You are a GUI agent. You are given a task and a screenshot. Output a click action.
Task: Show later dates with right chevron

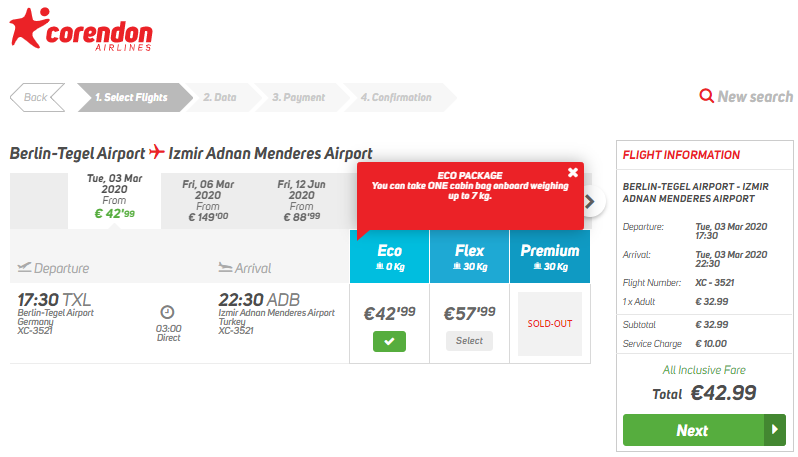click(590, 202)
